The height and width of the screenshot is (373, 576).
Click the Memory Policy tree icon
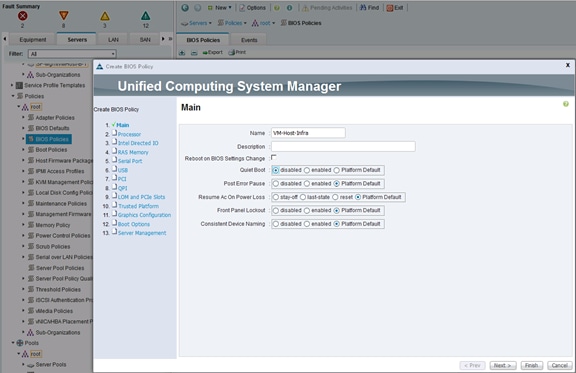point(31,225)
